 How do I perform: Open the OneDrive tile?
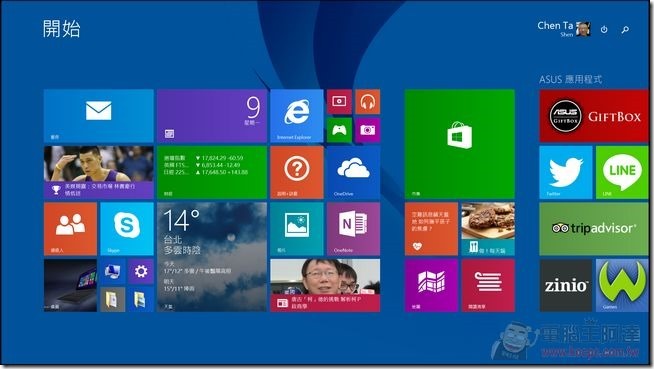pyautogui.click(x=353, y=172)
